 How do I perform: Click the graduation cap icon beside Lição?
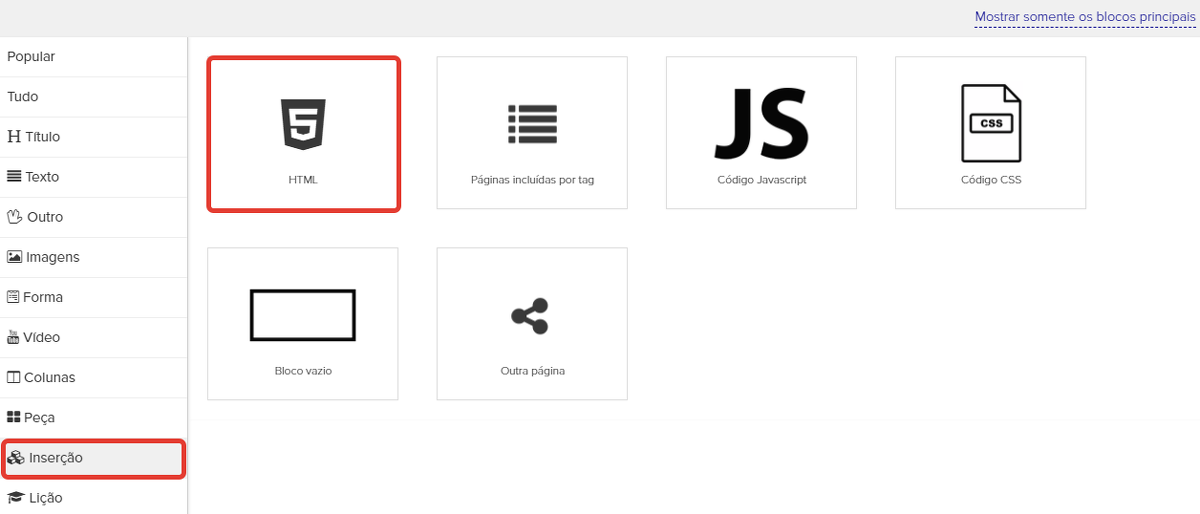pos(15,498)
